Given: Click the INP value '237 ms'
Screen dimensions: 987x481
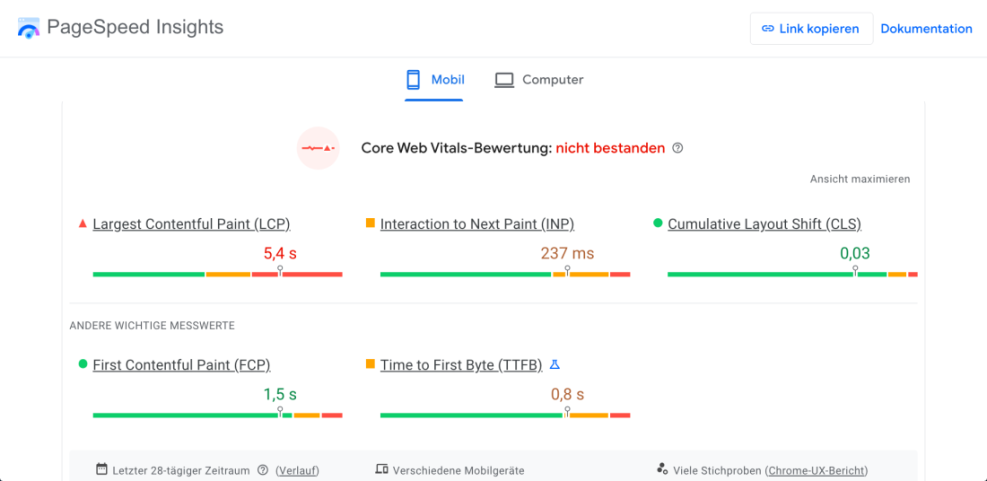Looking at the screenshot, I should pos(567,254).
